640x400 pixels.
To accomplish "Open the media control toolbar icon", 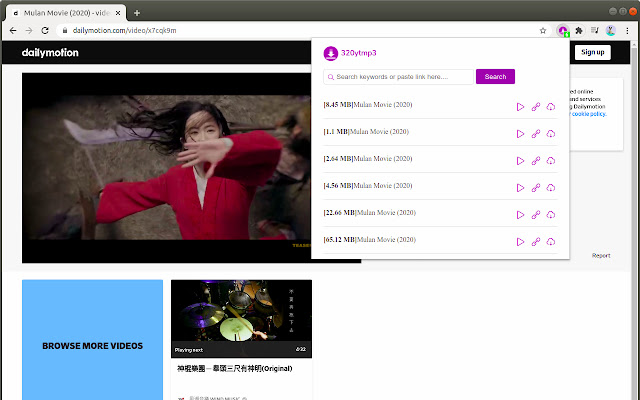I will tap(595, 31).
